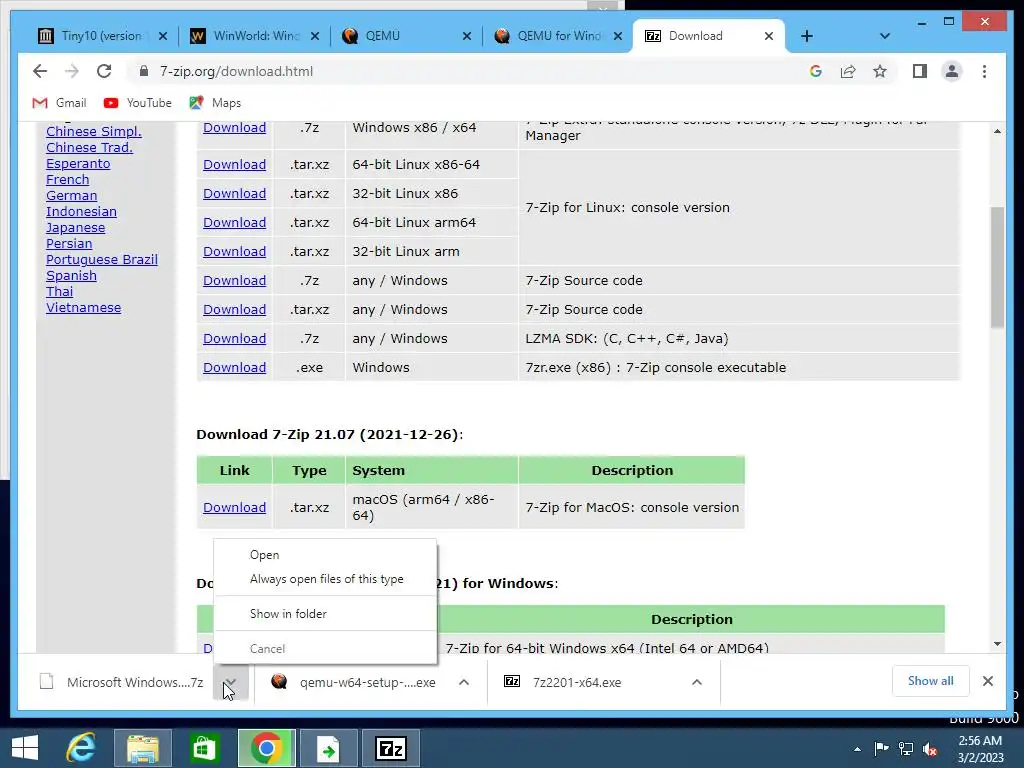This screenshot has width=1024, height=768.
Task: Click the muted volume tray icon
Action: pos(930,749)
